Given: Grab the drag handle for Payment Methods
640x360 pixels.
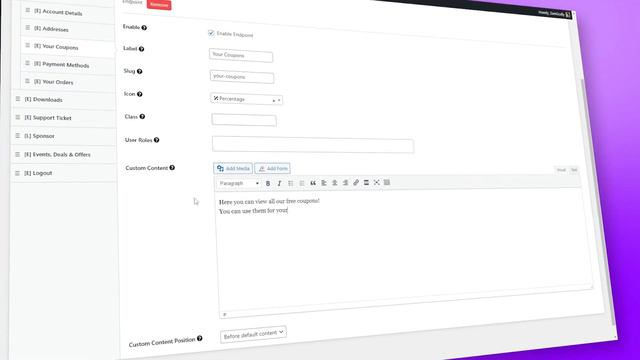Looking at the screenshot, I should pyautogui.click(x=28, y=63).
